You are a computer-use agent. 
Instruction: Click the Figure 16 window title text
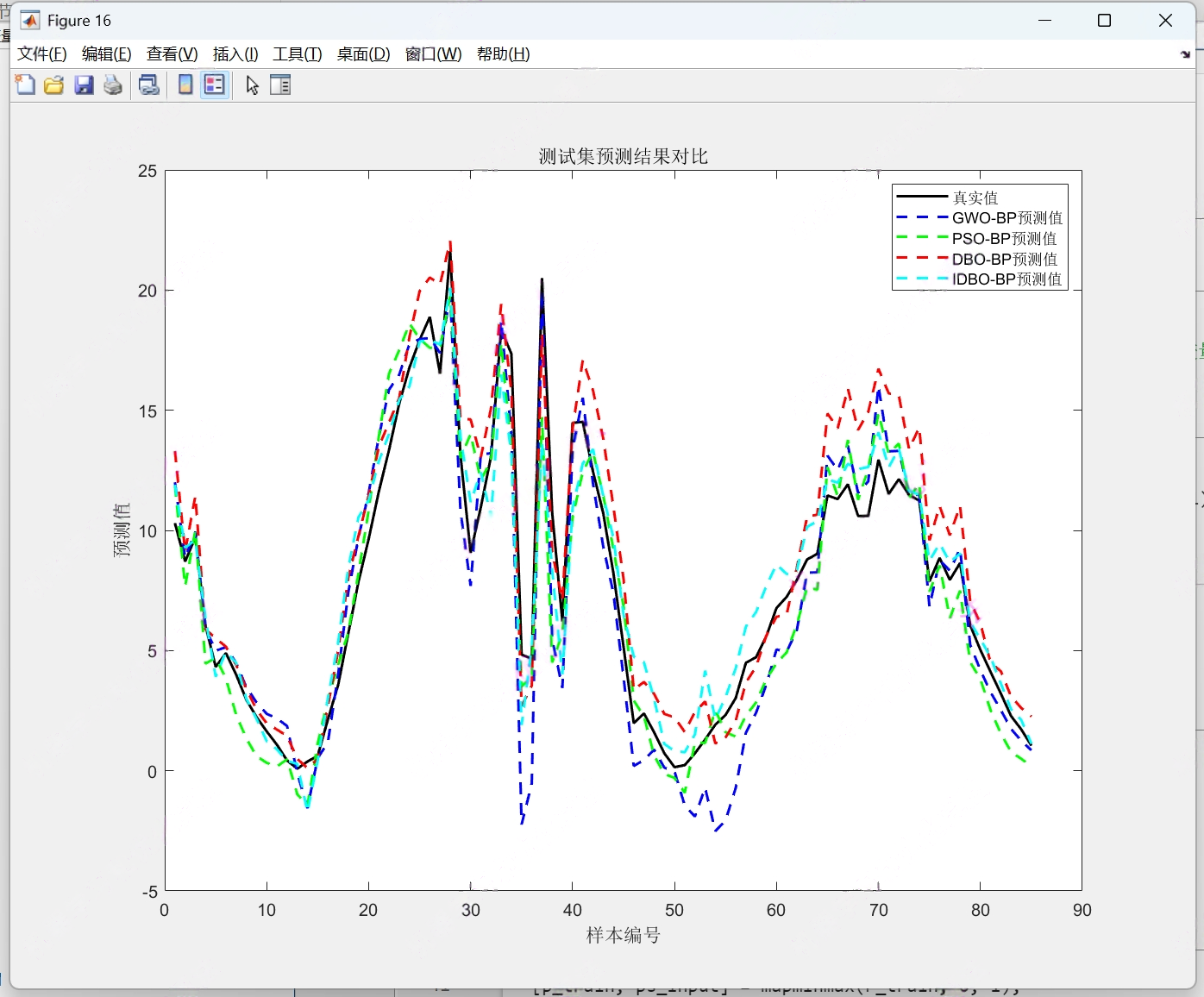pos(79,21)
